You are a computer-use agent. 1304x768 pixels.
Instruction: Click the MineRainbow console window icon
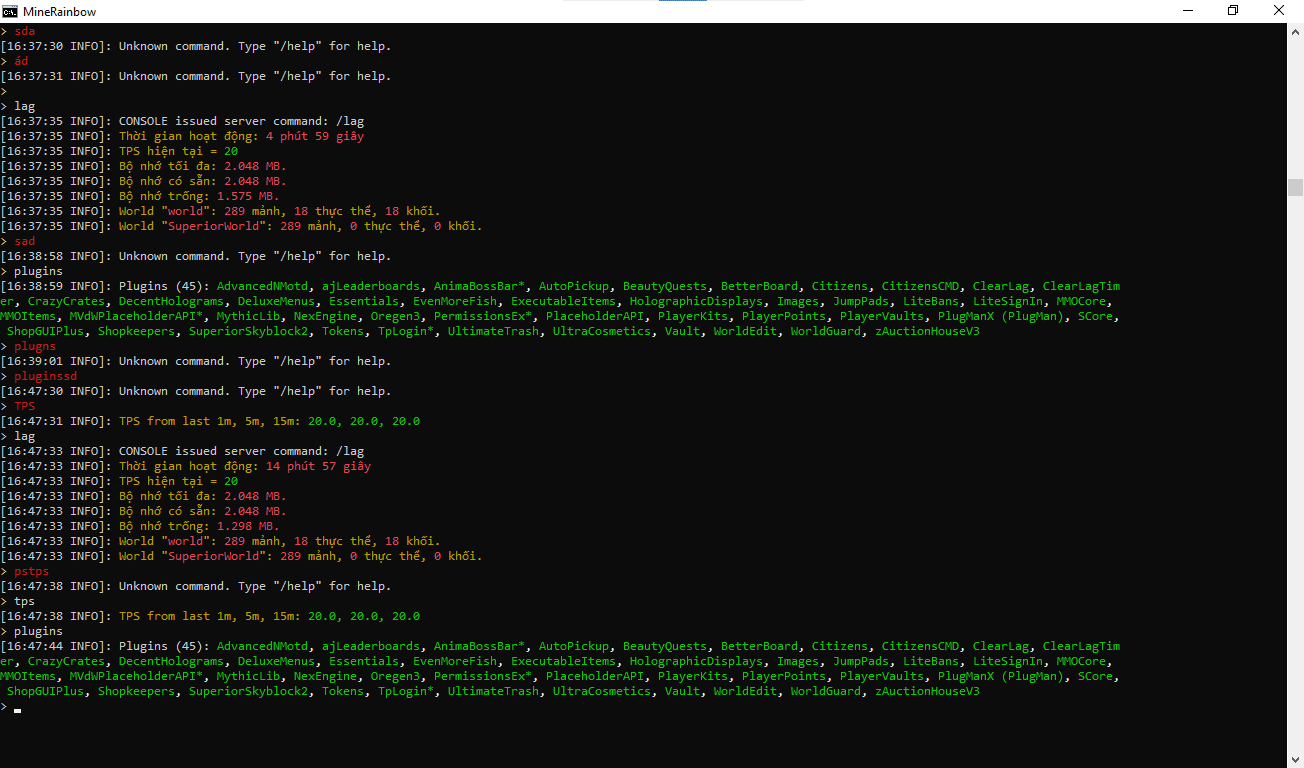[9, 11]
